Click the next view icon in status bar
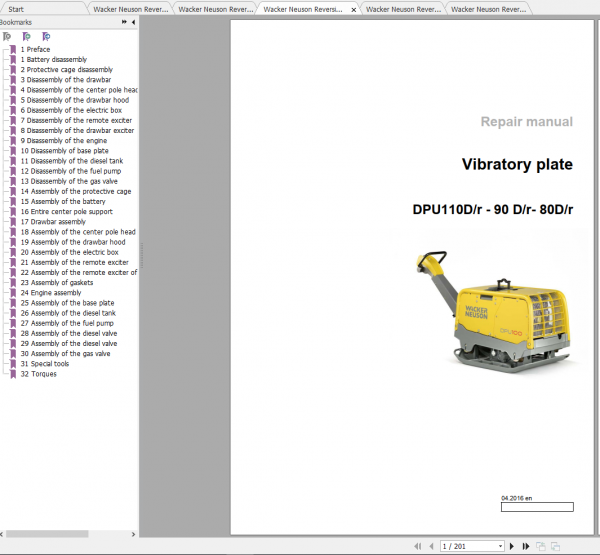Image resolution: width=600 pixels, height=555 pixels. click(x=555, y=546)
